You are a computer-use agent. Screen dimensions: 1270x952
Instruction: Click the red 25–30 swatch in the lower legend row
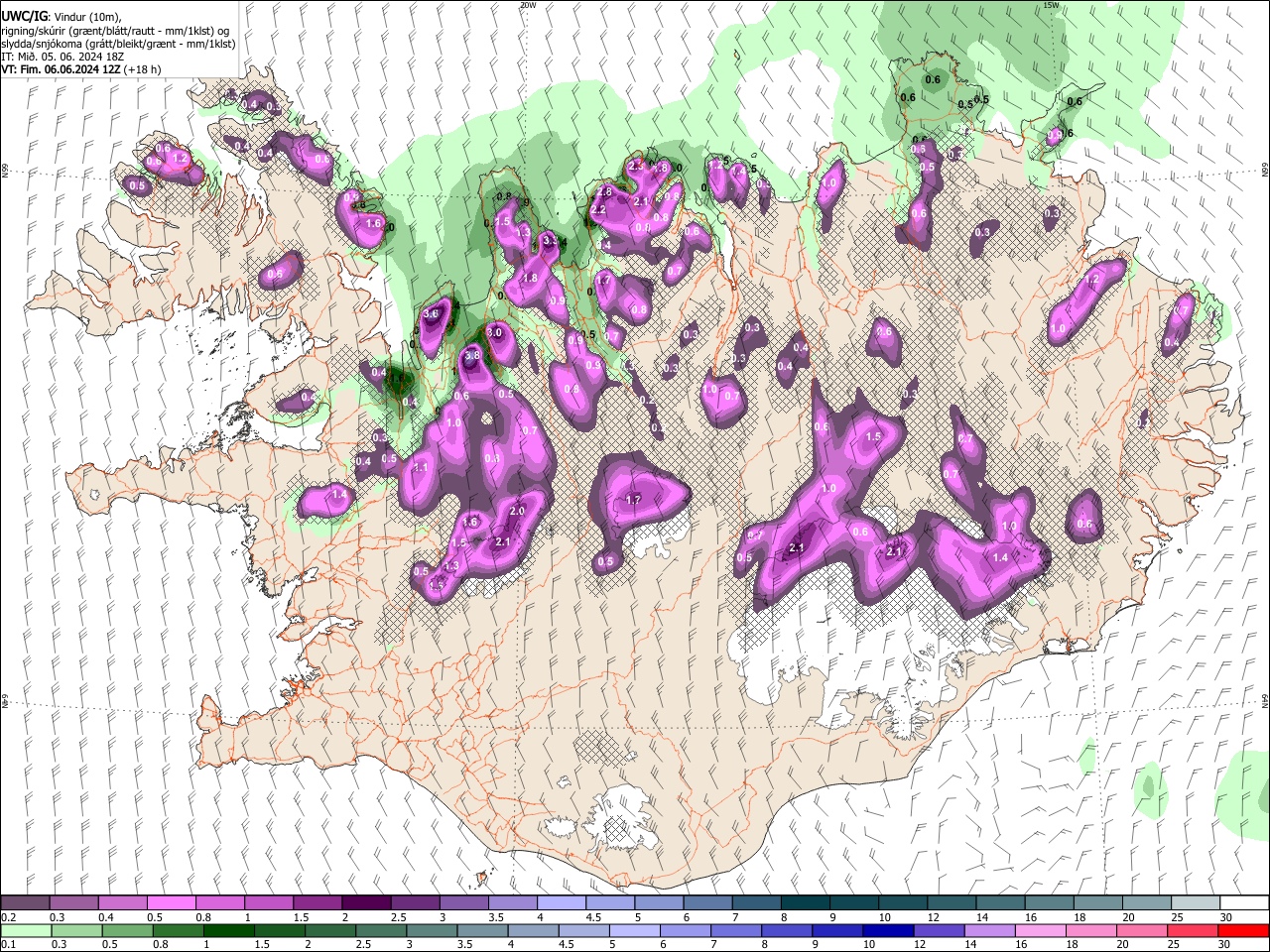click(1193, 930)
